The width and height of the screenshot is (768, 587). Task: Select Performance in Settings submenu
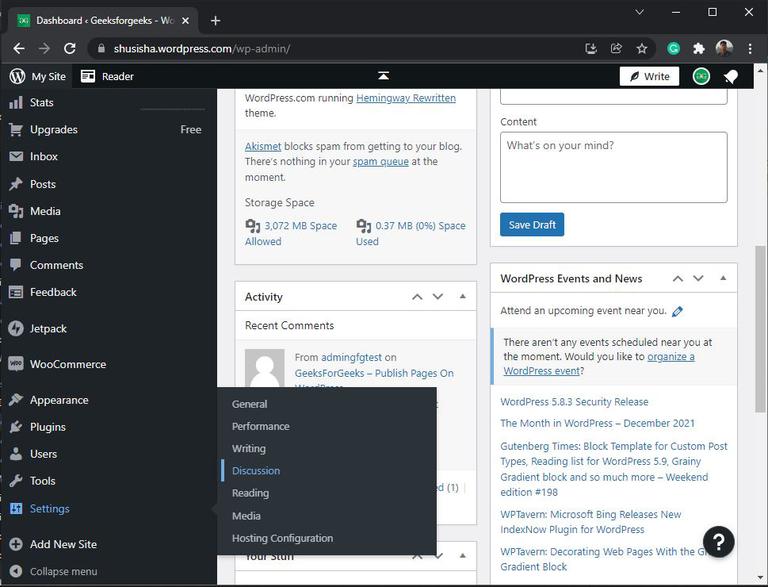point(261,426)
